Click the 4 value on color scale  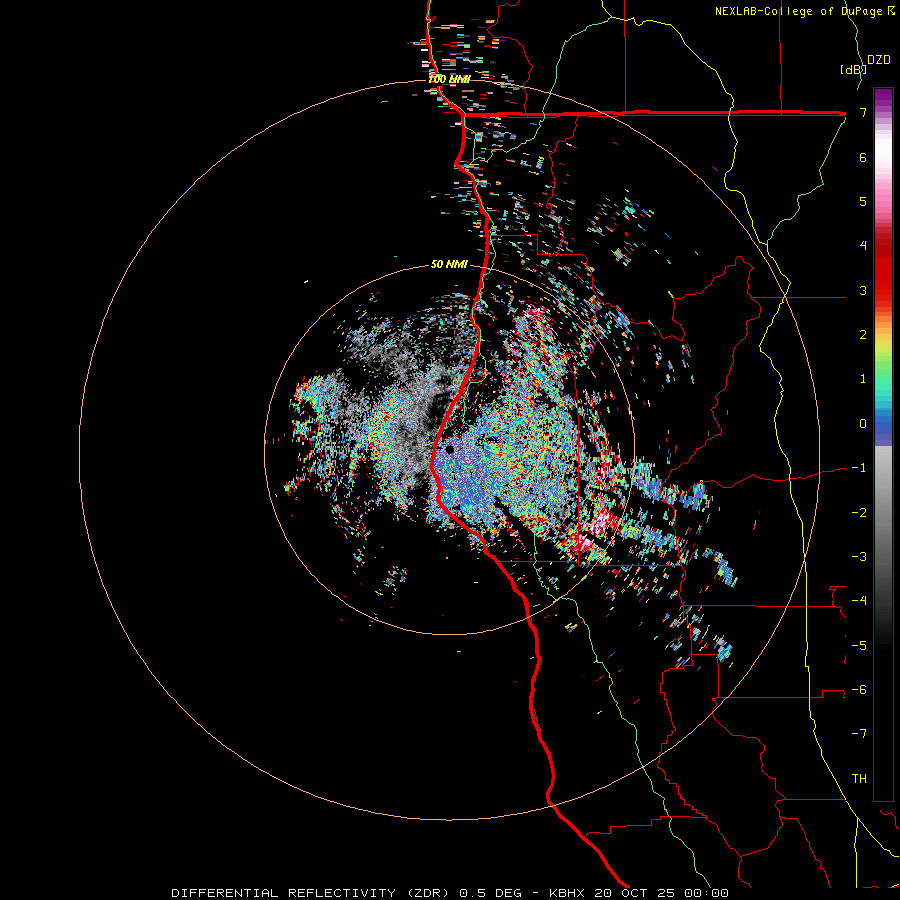point(863,246)
